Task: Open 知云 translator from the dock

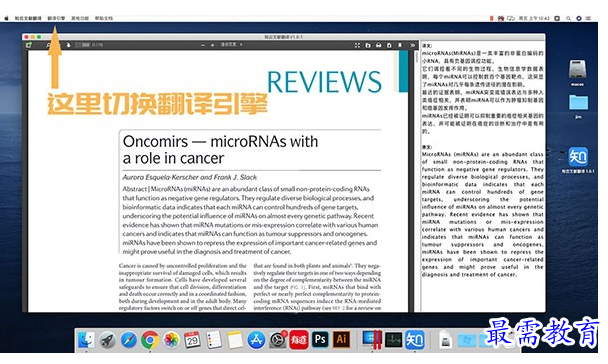Action: point(415,340)
